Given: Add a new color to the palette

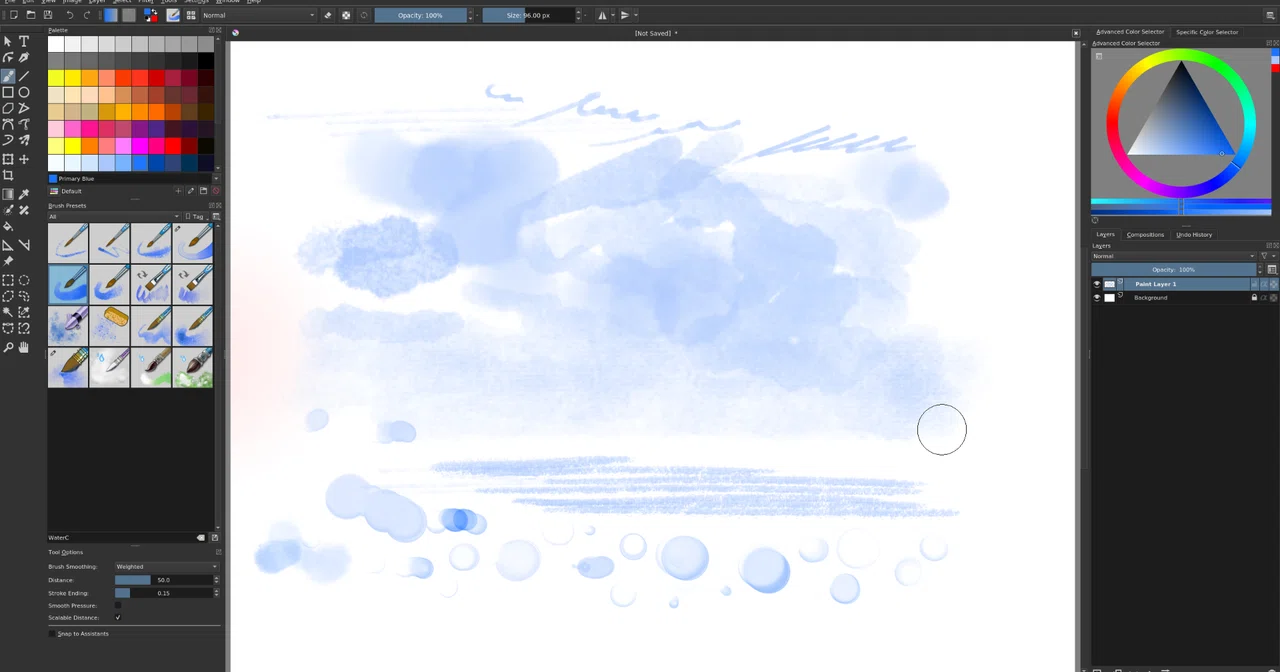Looking at the screenshot, I should pos(179,191).
